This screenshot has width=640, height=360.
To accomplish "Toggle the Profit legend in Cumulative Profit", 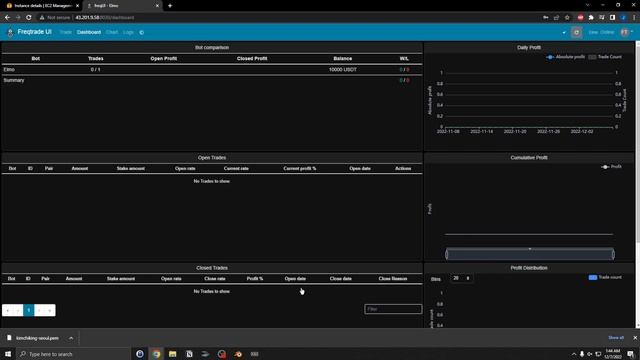I will click(x=611, y=167).
